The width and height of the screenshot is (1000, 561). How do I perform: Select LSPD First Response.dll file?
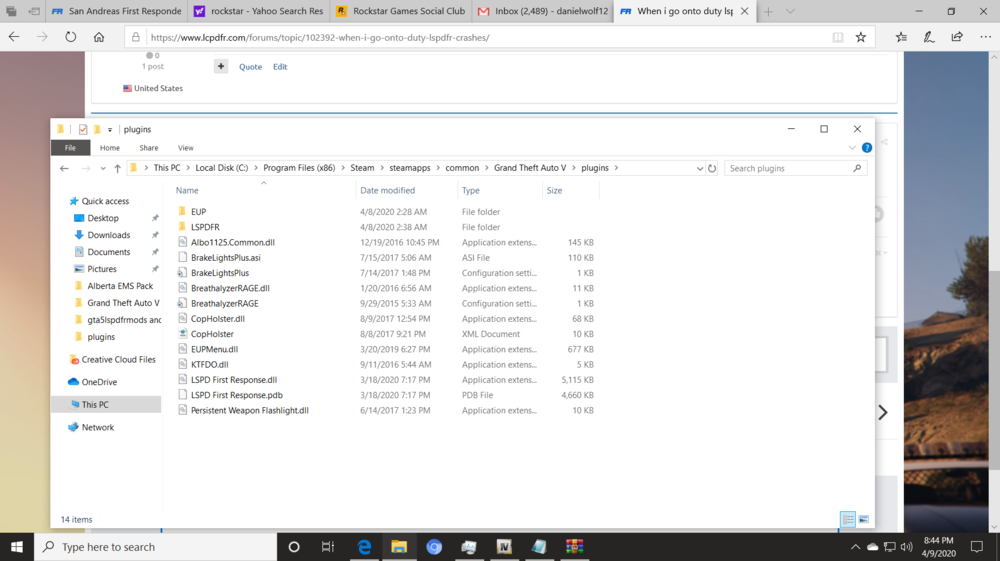234,380
